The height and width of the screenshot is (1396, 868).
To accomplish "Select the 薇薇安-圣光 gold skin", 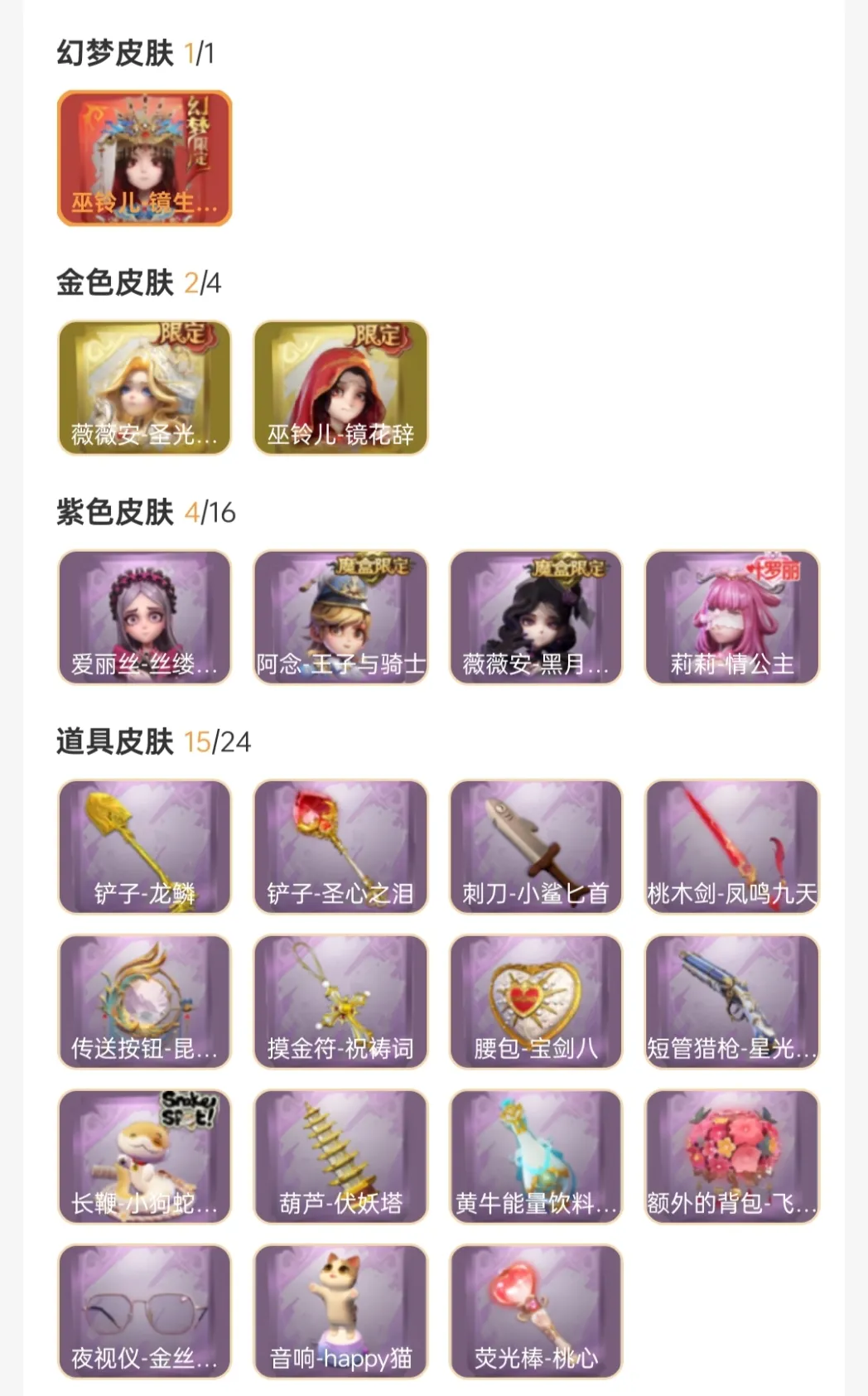I will point(144,388).
